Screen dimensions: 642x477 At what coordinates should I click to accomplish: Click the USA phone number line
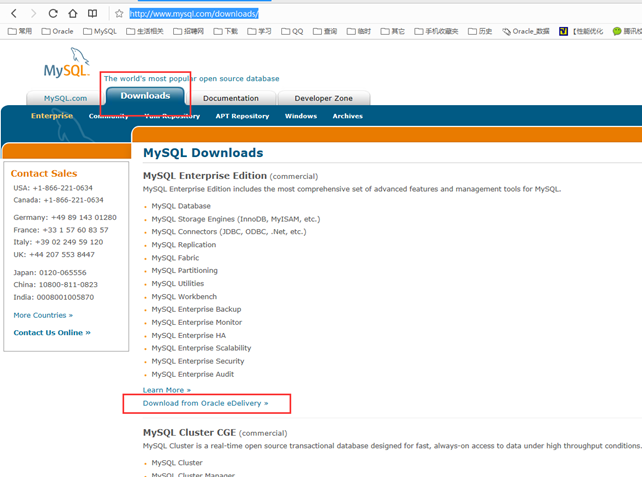tap(53, 188)
